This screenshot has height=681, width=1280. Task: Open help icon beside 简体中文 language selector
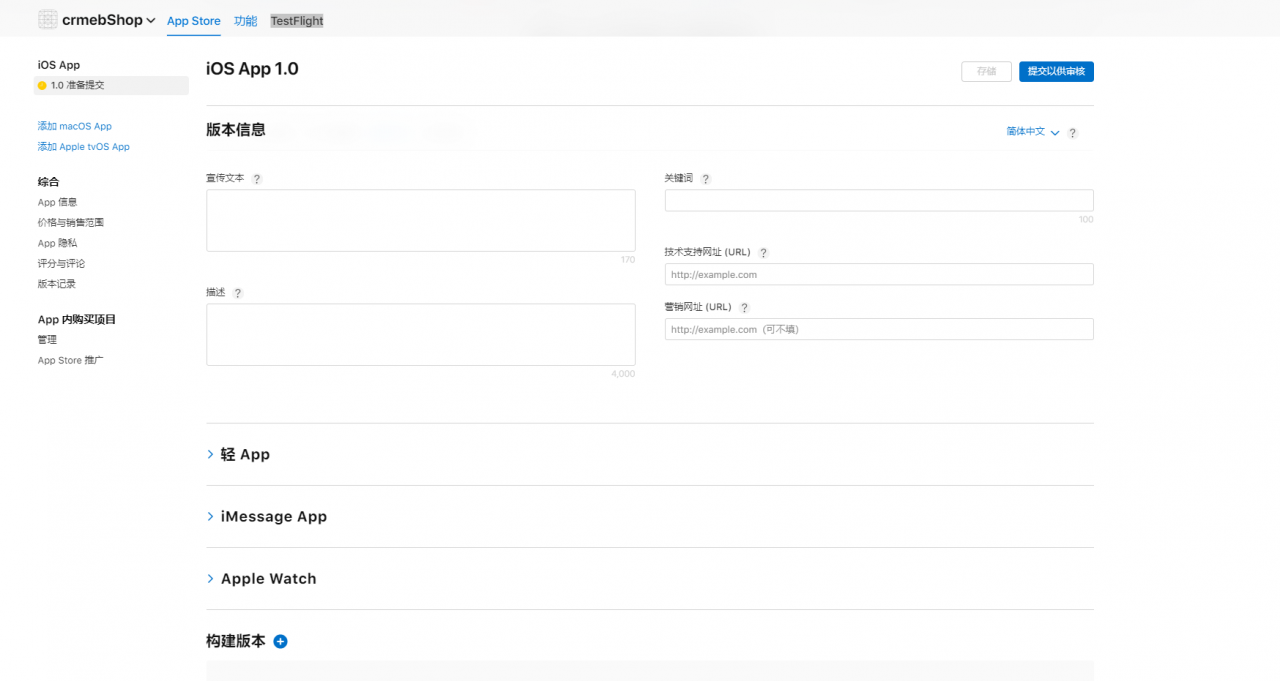pos(1072,133)
